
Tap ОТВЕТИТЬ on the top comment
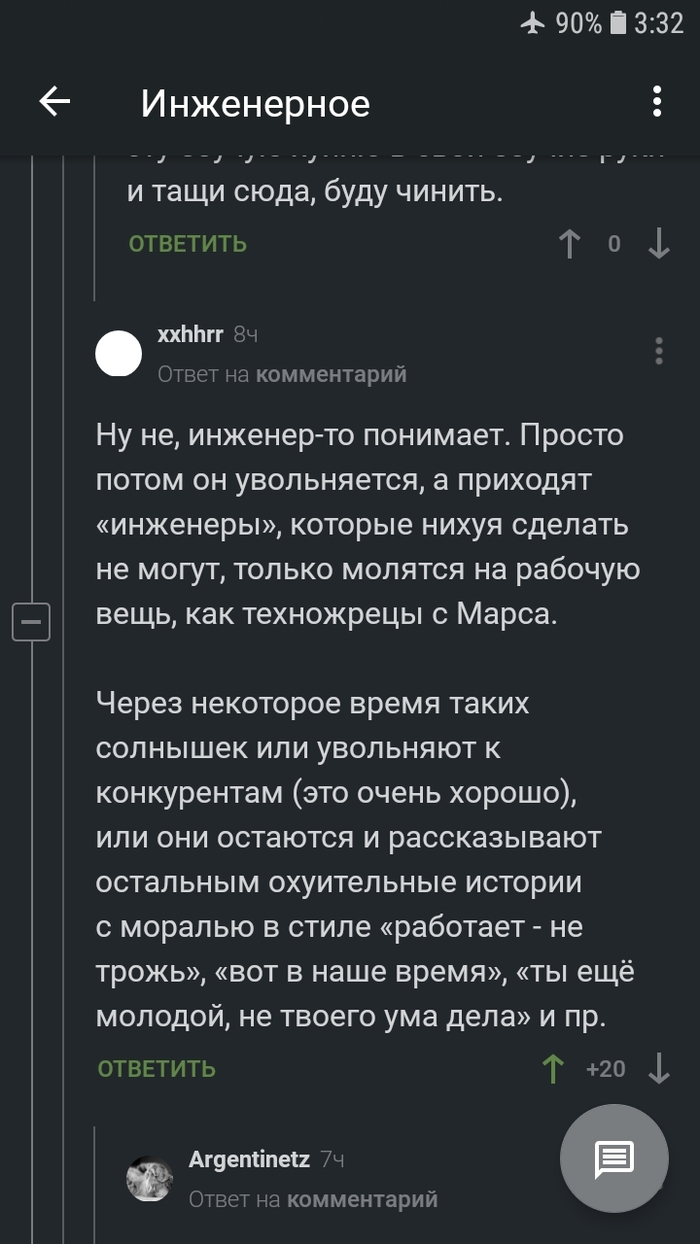click(x=186, y=243)
